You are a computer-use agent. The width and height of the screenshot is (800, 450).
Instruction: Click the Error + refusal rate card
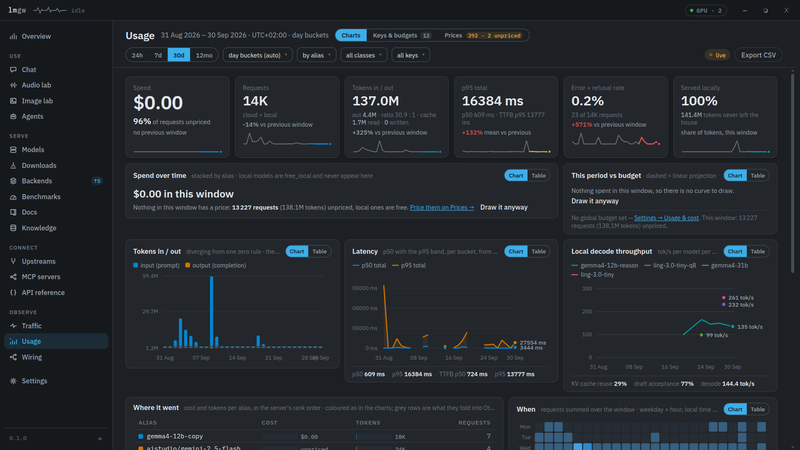(x=615, y=117)
